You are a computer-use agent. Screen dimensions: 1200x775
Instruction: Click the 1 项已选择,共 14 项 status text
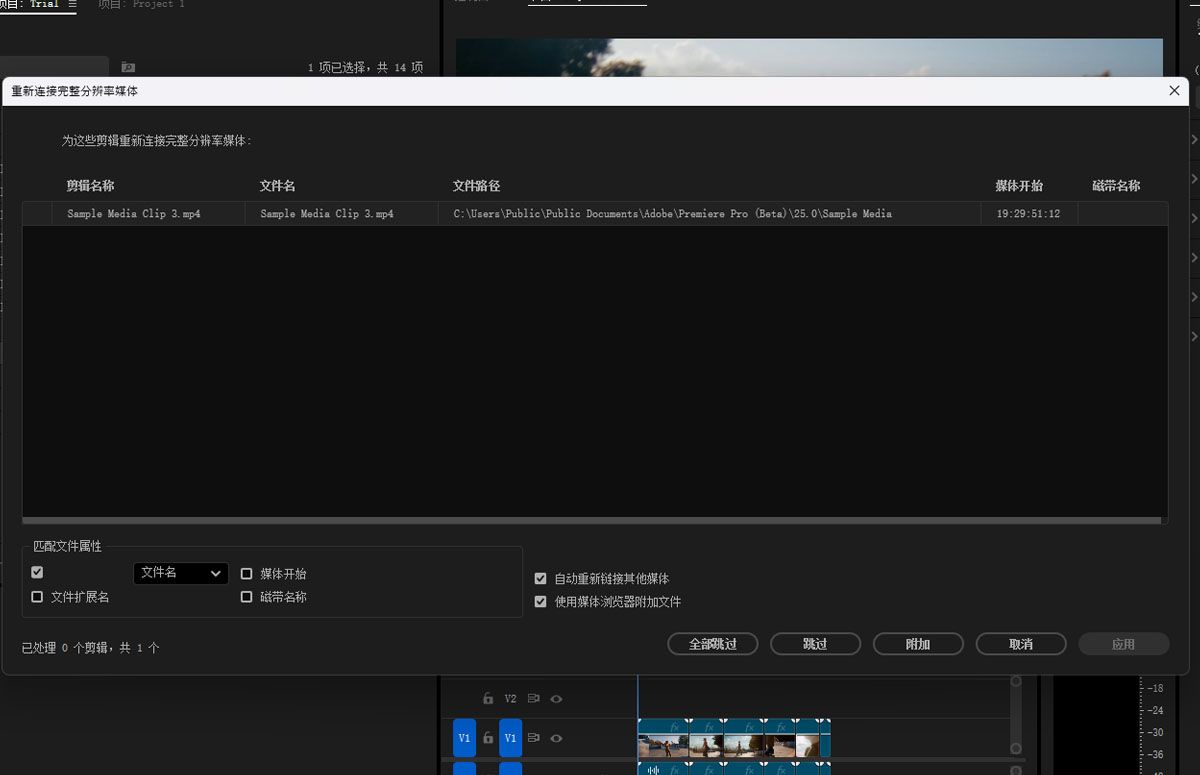[x=365, y=67]
